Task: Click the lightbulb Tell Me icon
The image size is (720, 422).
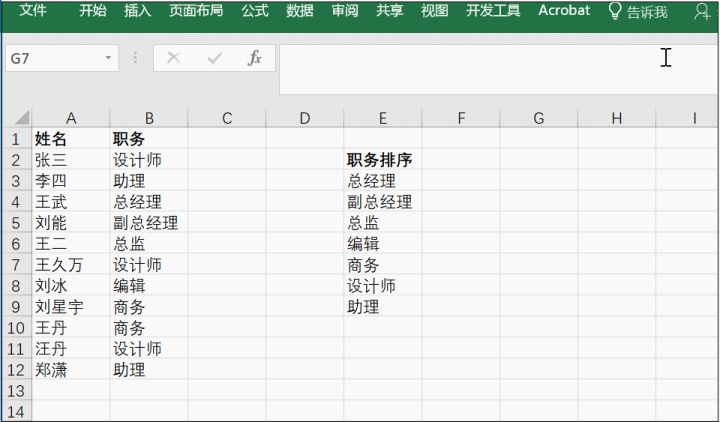Action: pyautogui.click(x=614, y=11)
